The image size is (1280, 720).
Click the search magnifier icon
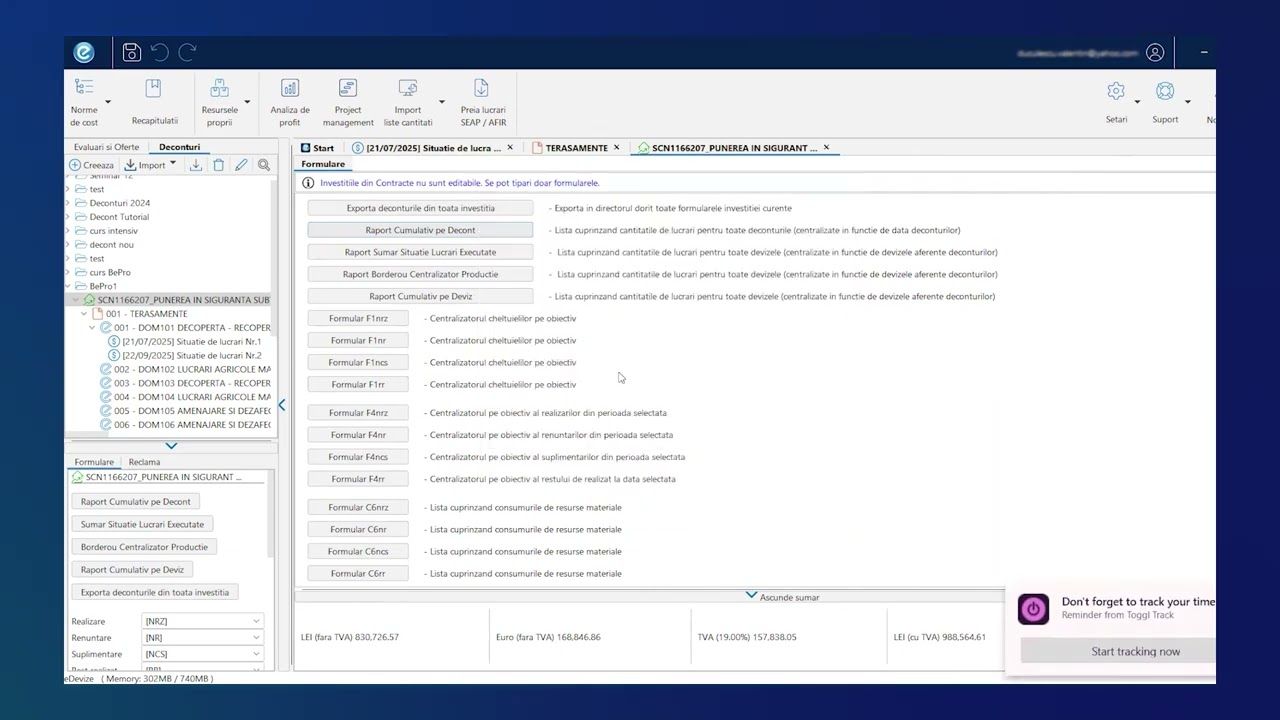264,165
